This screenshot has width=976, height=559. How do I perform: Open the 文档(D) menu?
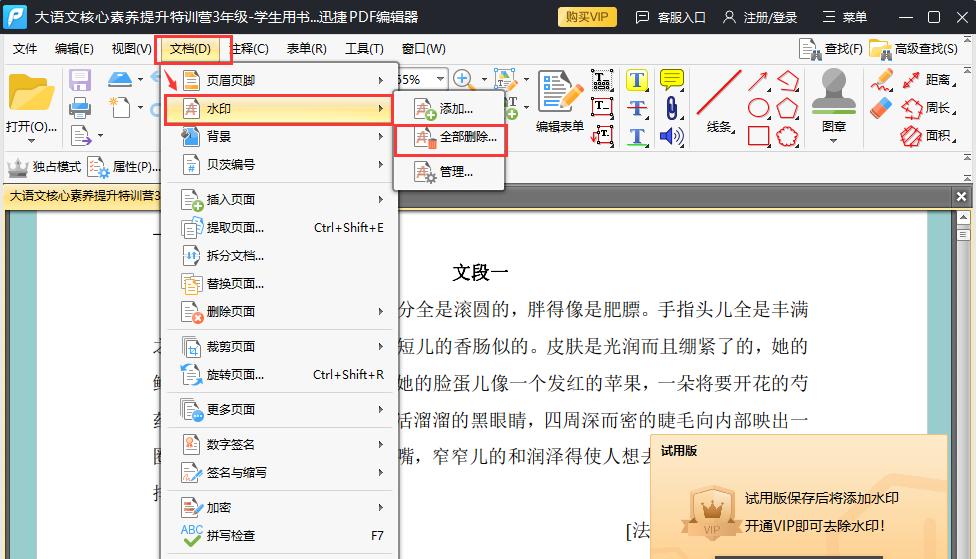pyautogui.click(x=190, y=49)
